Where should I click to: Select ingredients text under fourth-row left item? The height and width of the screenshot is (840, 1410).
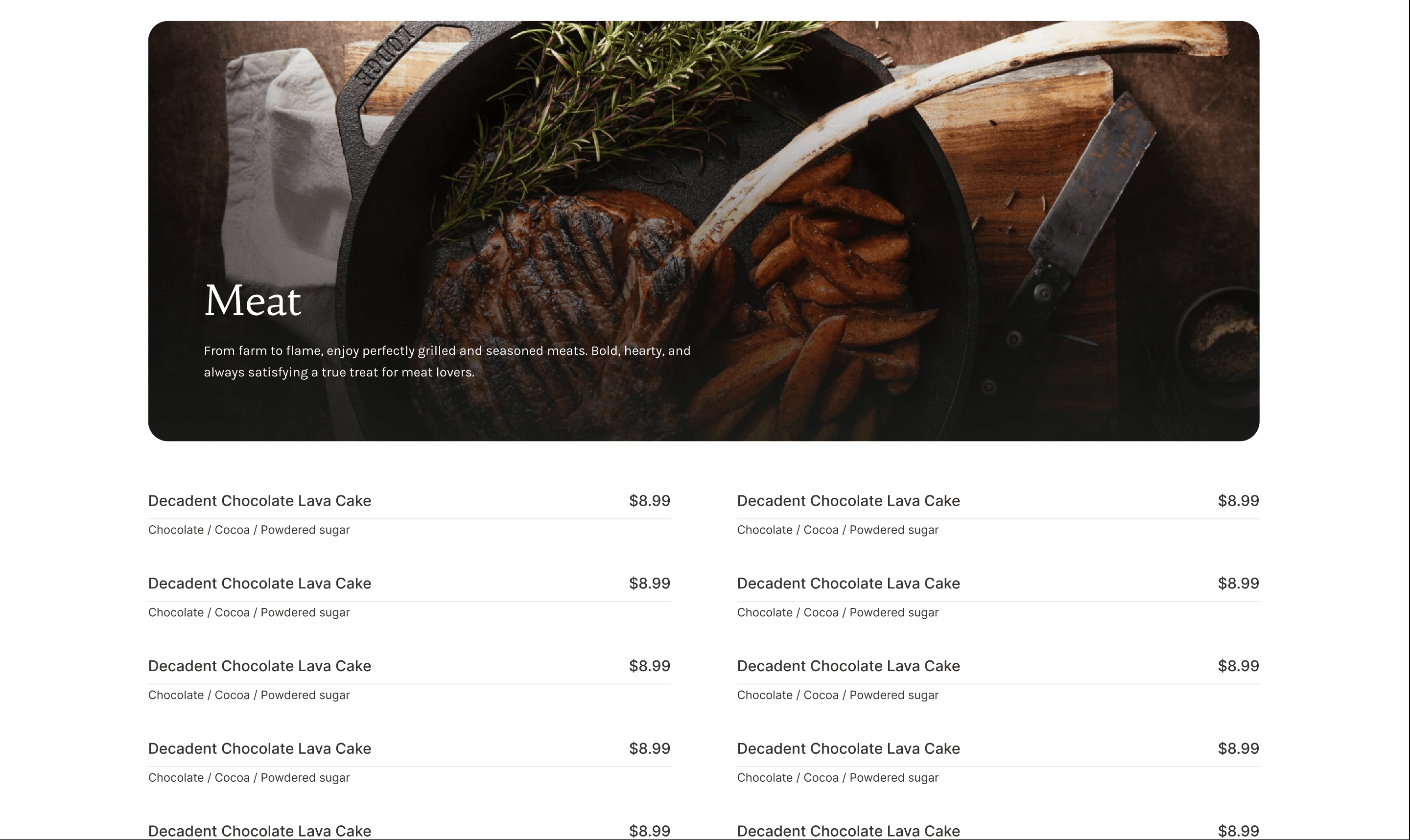point(249,778)
